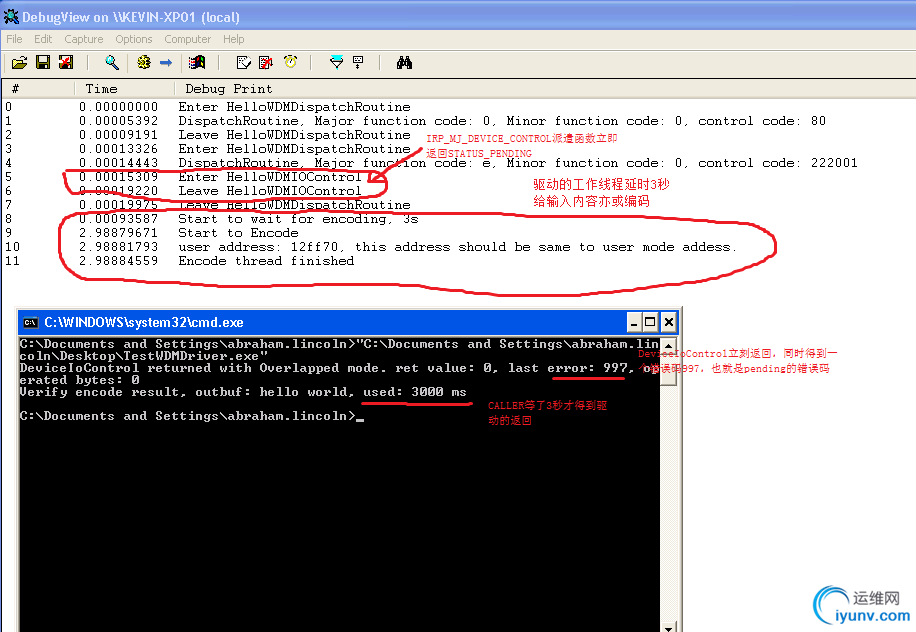This screenshot has width=916, height=632.
Task: Click time value 2.98879671
Action: 119,233
